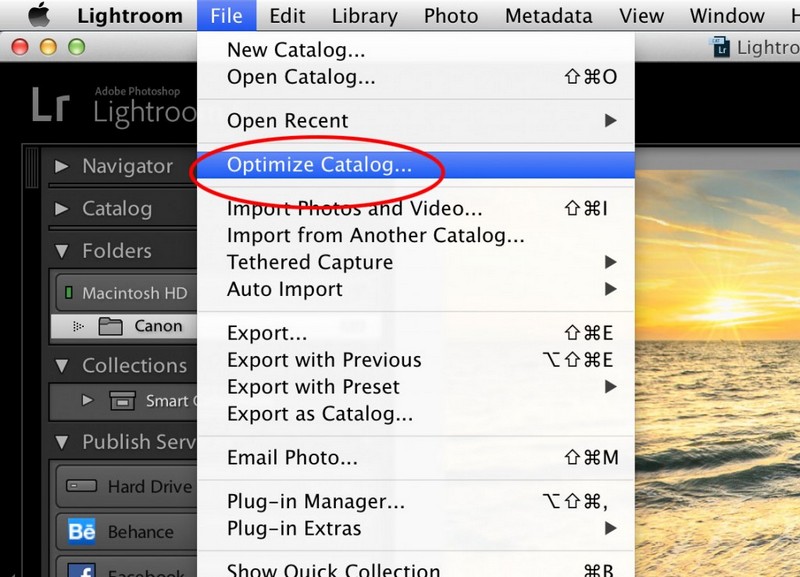Open the Photo menu
The image size is (800, 577).
450,15
